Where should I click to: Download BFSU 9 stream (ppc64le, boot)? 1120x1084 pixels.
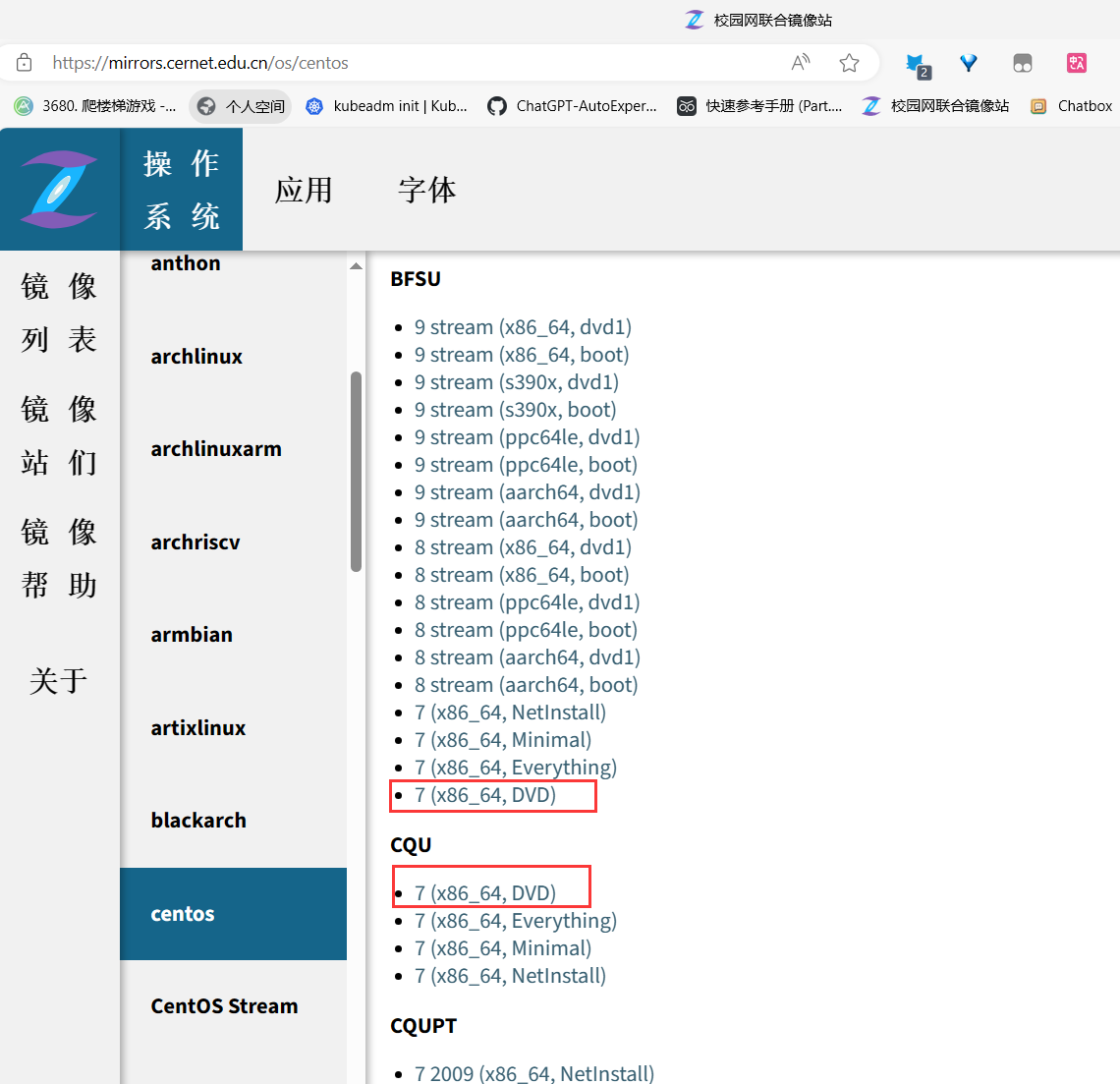[x=526, y=465]
